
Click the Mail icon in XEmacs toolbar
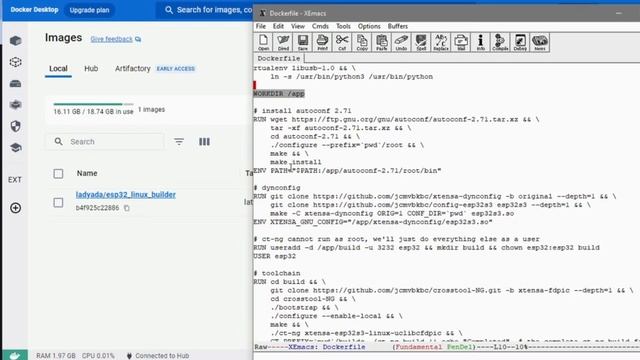click(460, 42)
